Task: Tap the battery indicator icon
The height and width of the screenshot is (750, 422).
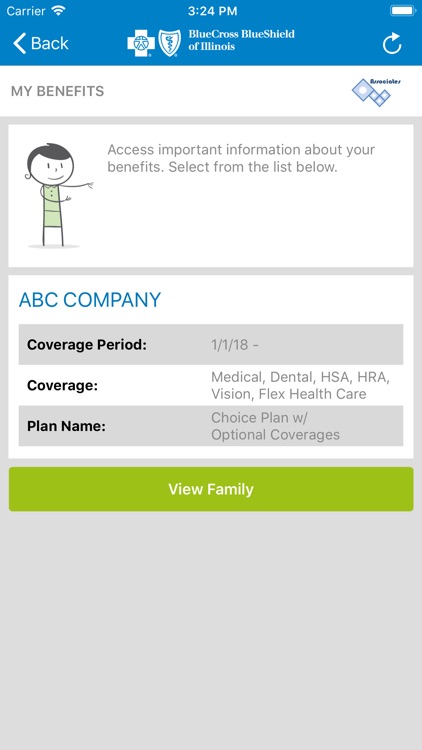Action: pos(402,11)
